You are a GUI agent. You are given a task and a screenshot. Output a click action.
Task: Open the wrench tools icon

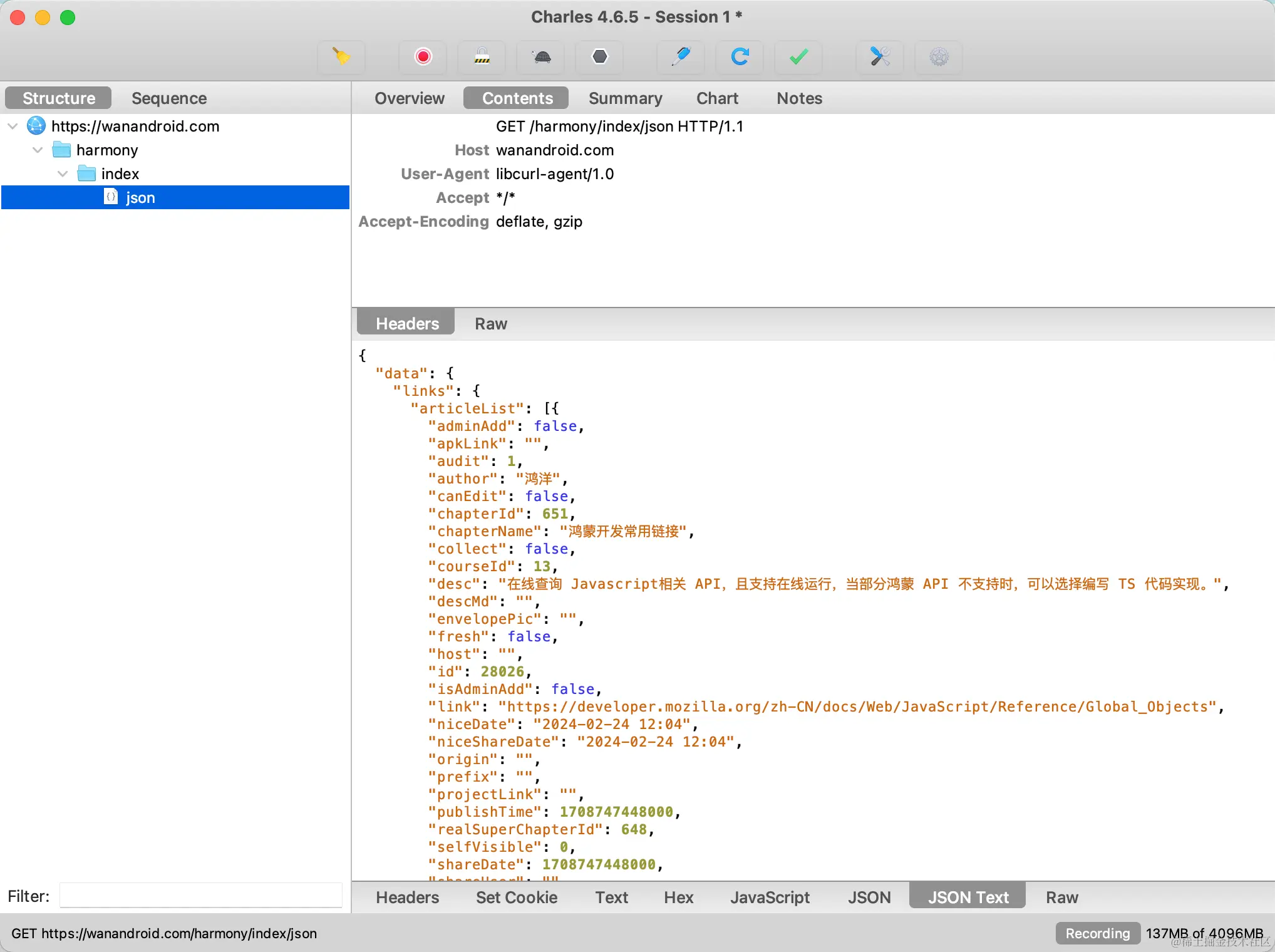coord(880,57)
